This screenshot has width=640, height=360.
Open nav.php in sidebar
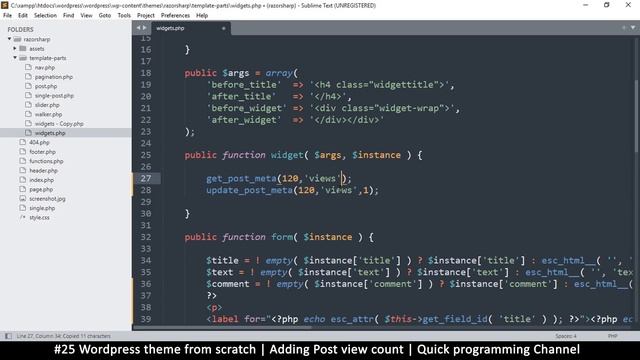(x=45, y=67)
